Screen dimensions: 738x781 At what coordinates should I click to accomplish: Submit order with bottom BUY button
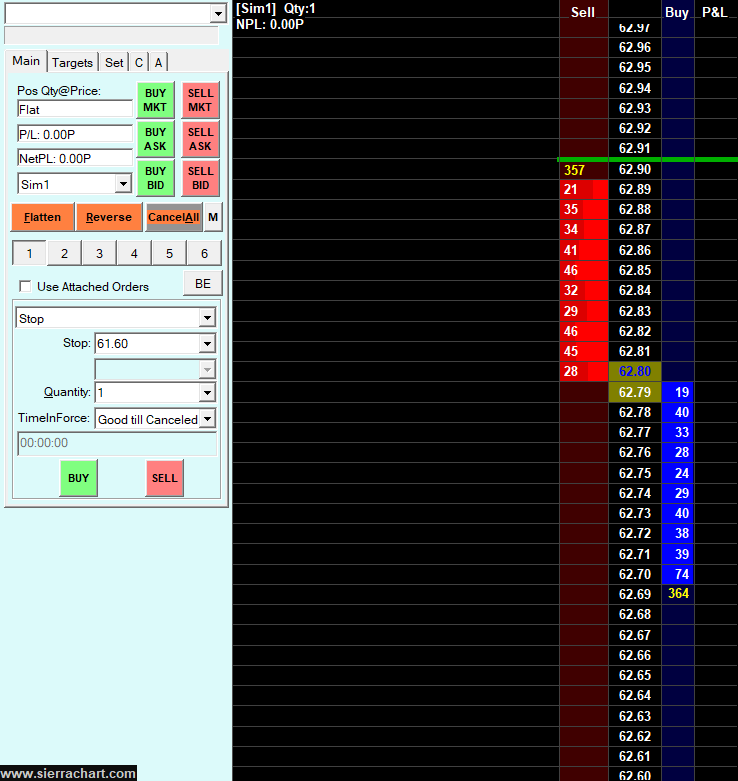tap(79, 478)
